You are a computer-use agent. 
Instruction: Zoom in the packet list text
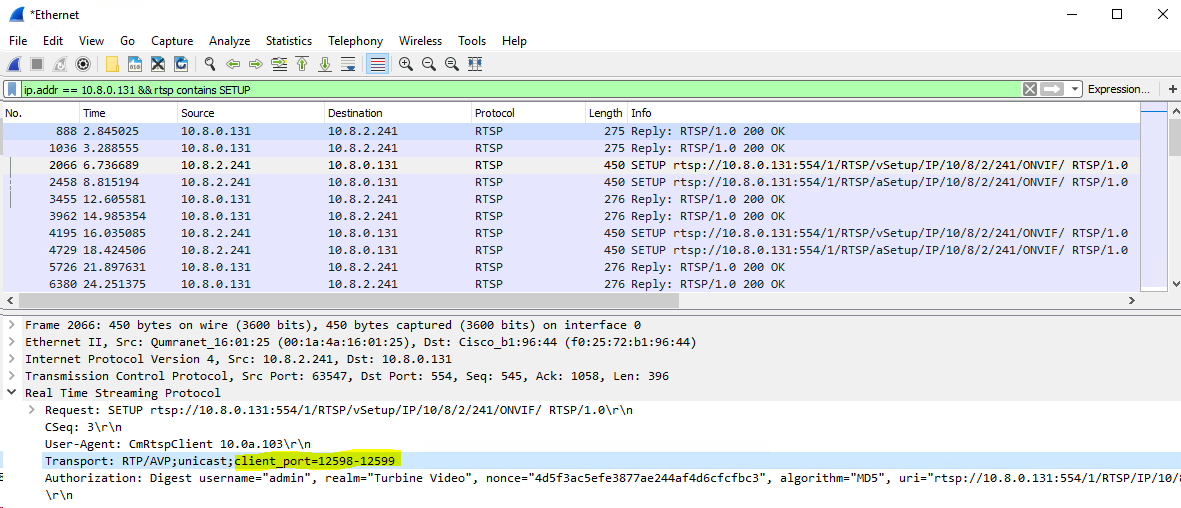coord(406,64)
